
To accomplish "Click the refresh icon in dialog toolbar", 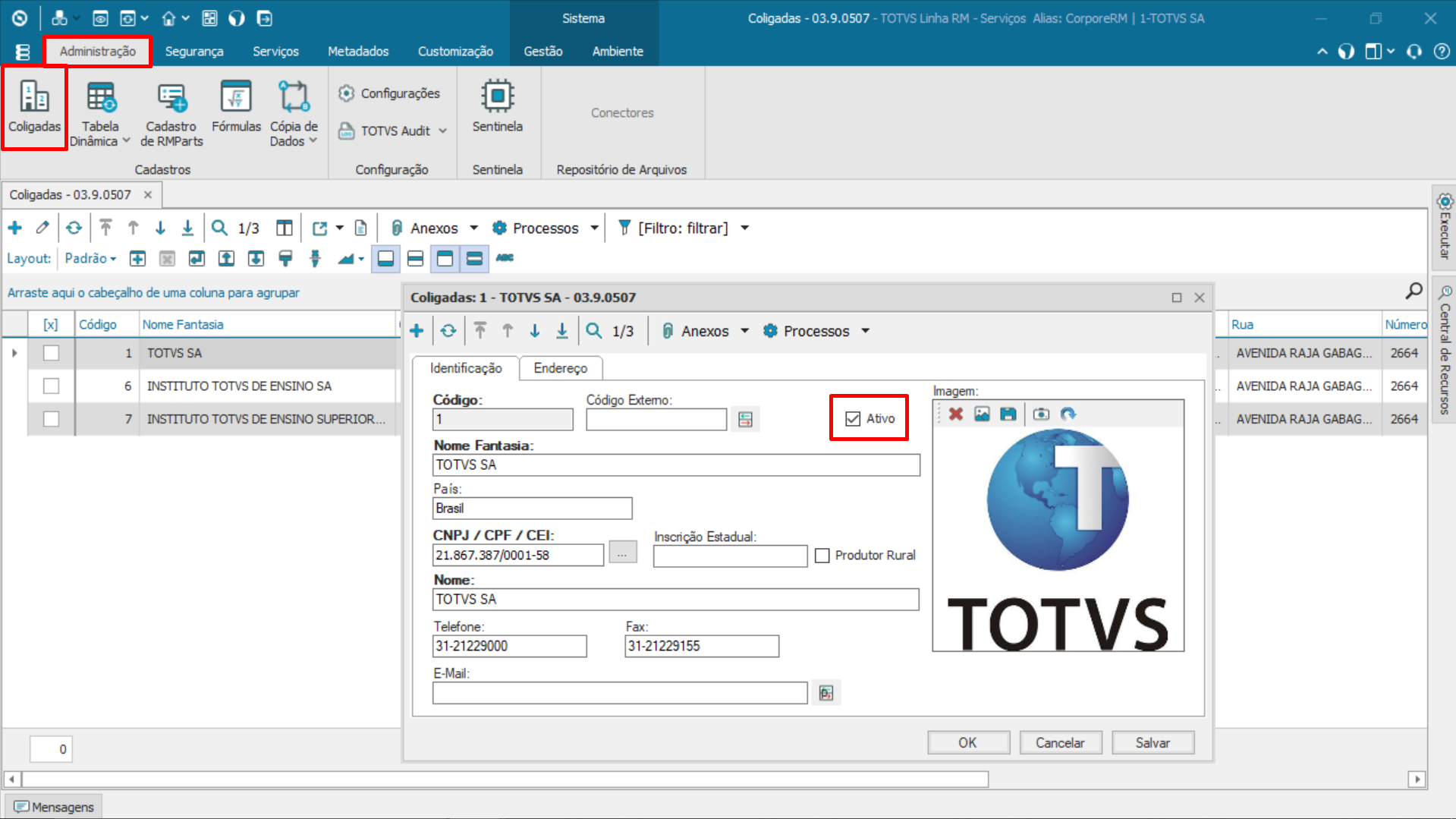I will 448,331.
